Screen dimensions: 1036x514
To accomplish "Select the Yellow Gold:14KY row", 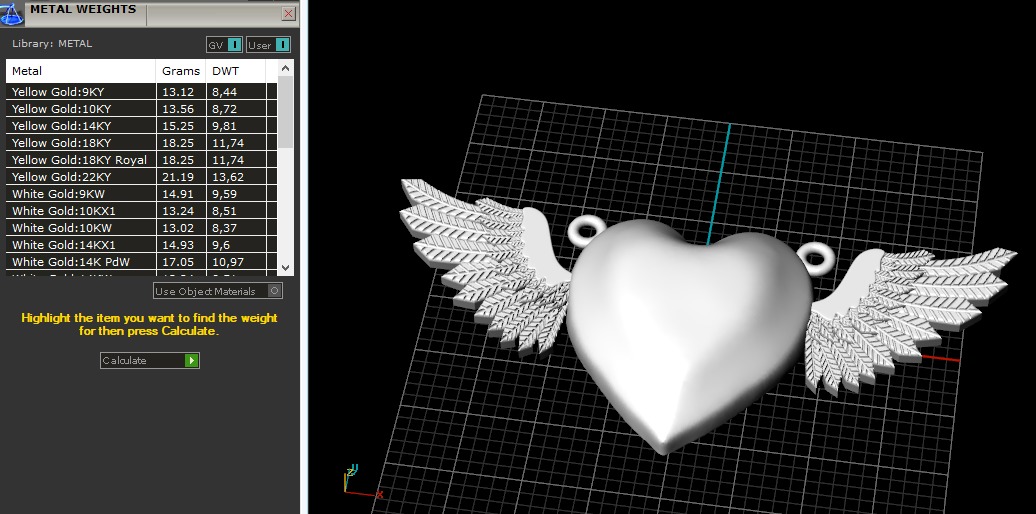I will pyautogui.click(x=142, y=126).
